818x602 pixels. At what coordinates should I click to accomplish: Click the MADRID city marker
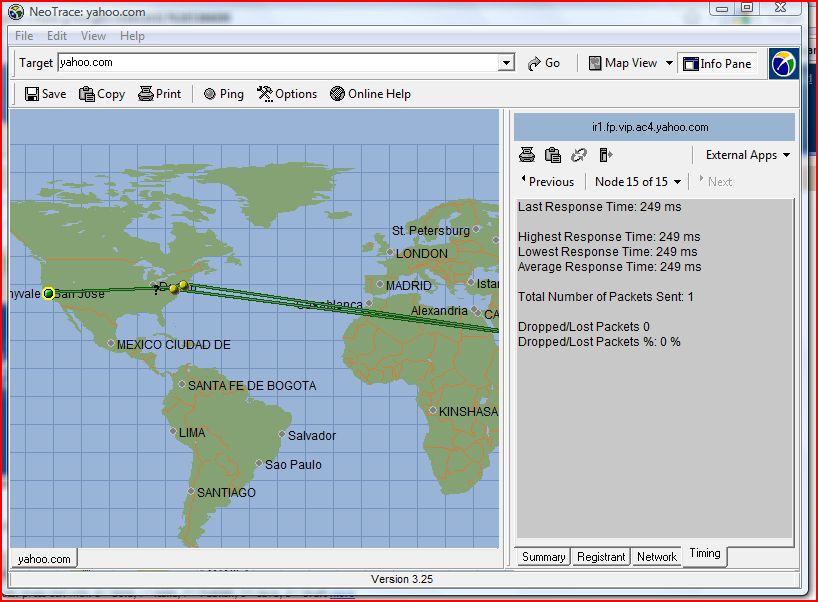(380, 284)
